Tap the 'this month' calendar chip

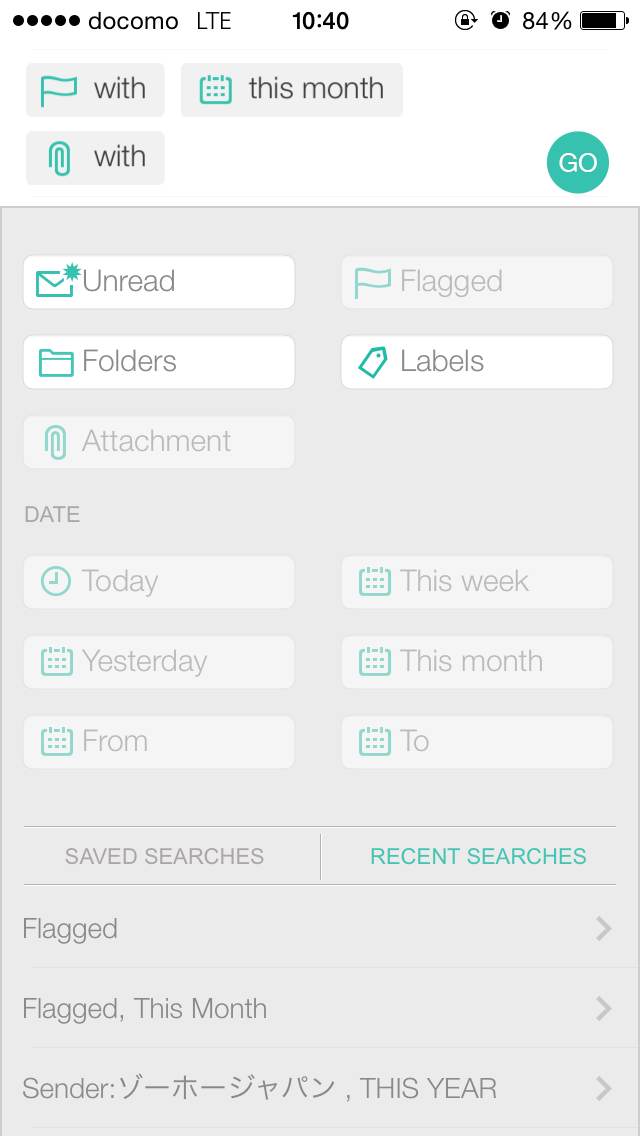tap(292, 90)
